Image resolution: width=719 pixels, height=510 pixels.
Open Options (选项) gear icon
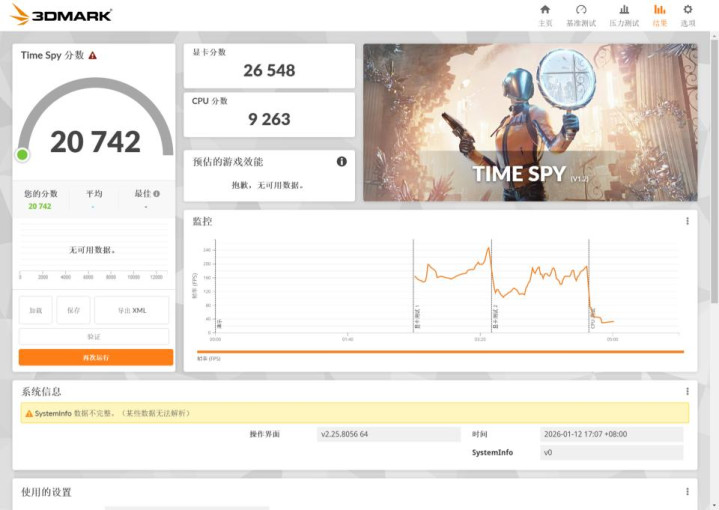click(687, 10)
